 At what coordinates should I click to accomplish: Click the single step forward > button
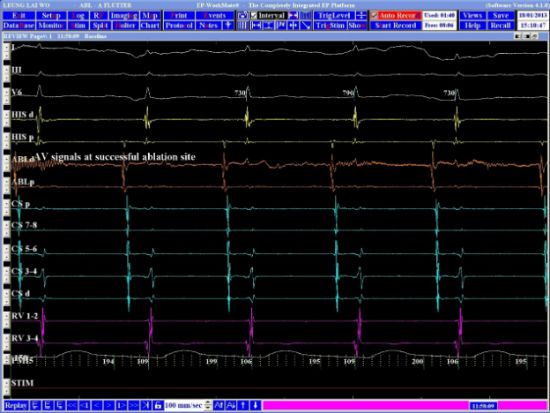tap(109, 406)
